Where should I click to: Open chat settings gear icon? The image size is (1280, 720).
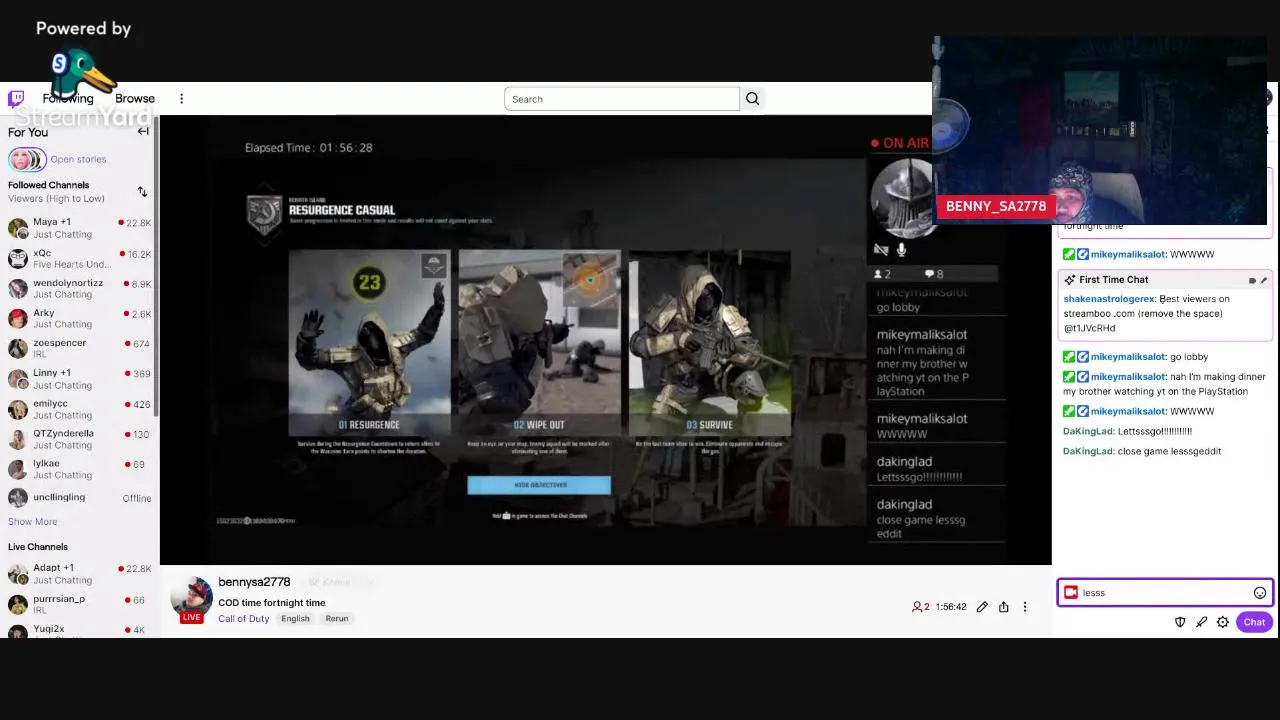[1223, 622]
